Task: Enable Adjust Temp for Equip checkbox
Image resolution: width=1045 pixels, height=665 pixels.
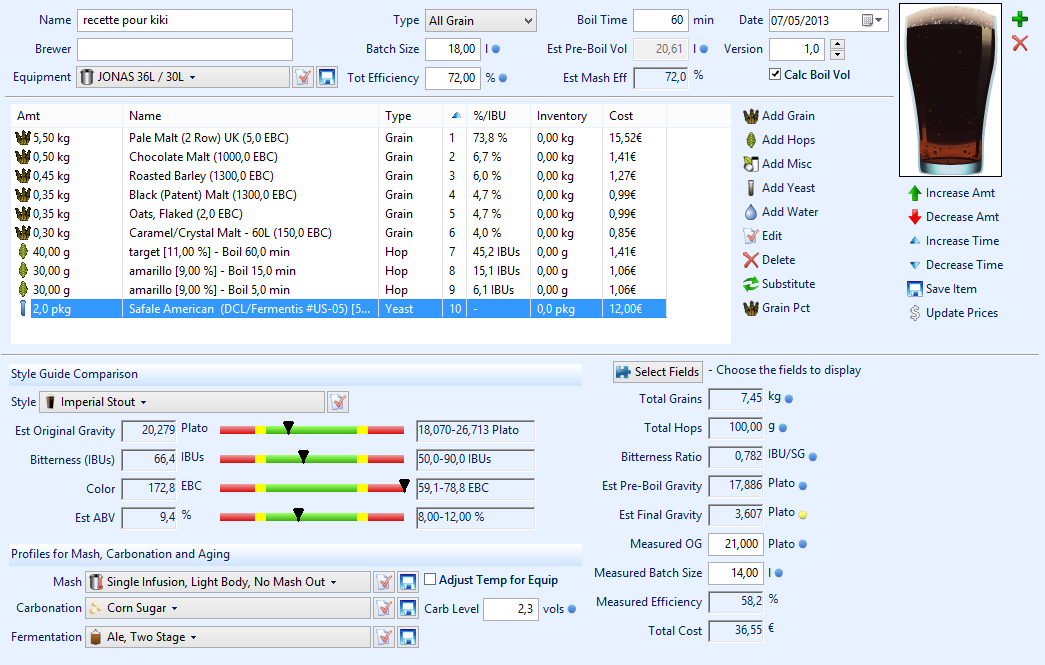Action: pyautogui.click(x=431, y=580)
